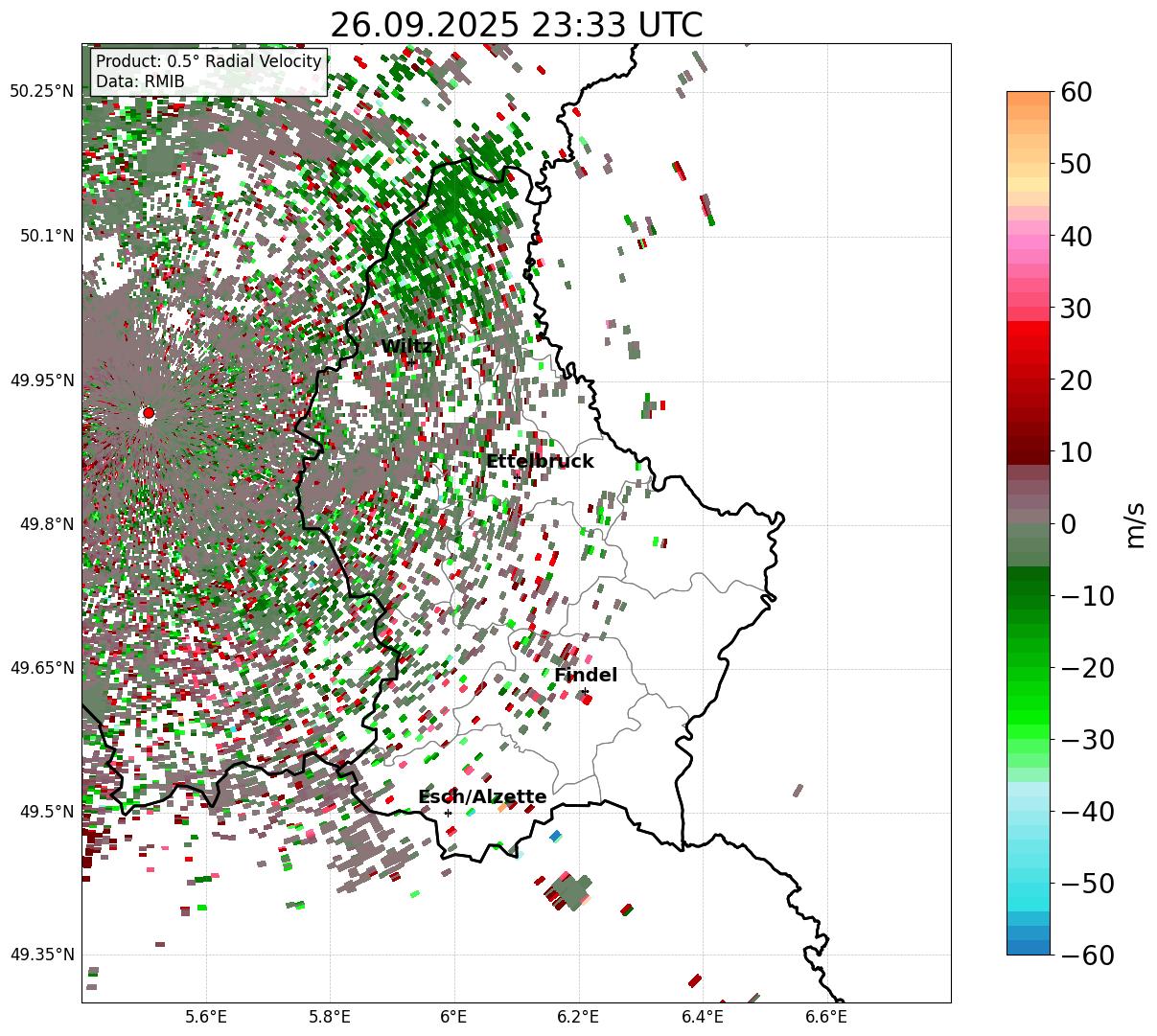Click the 49.5°N latitude tick label
The width and height of the screenshot is (1157, 1036).
47,812
